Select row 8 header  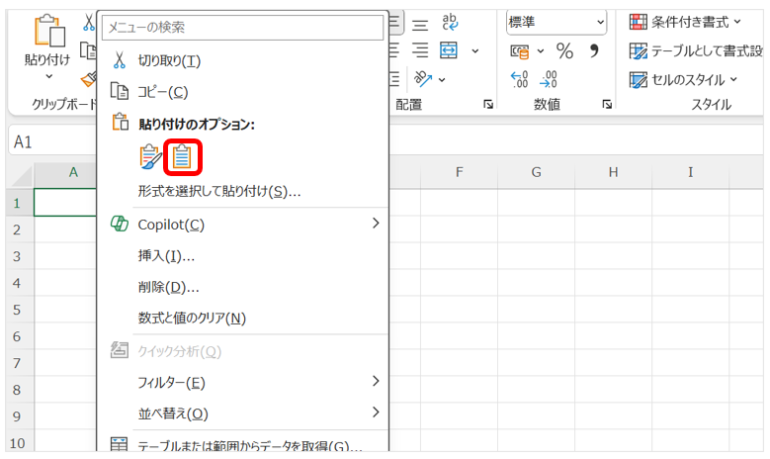[x=20, y=389]
